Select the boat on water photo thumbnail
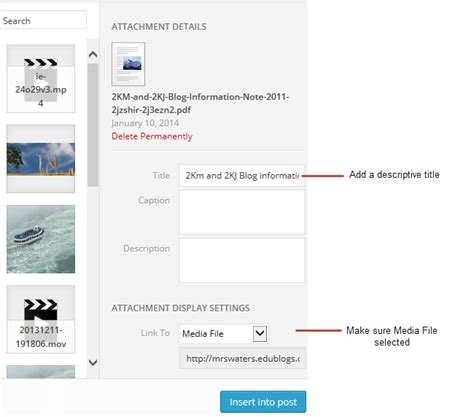The image size is (474, 417). [x=41, y=239]
